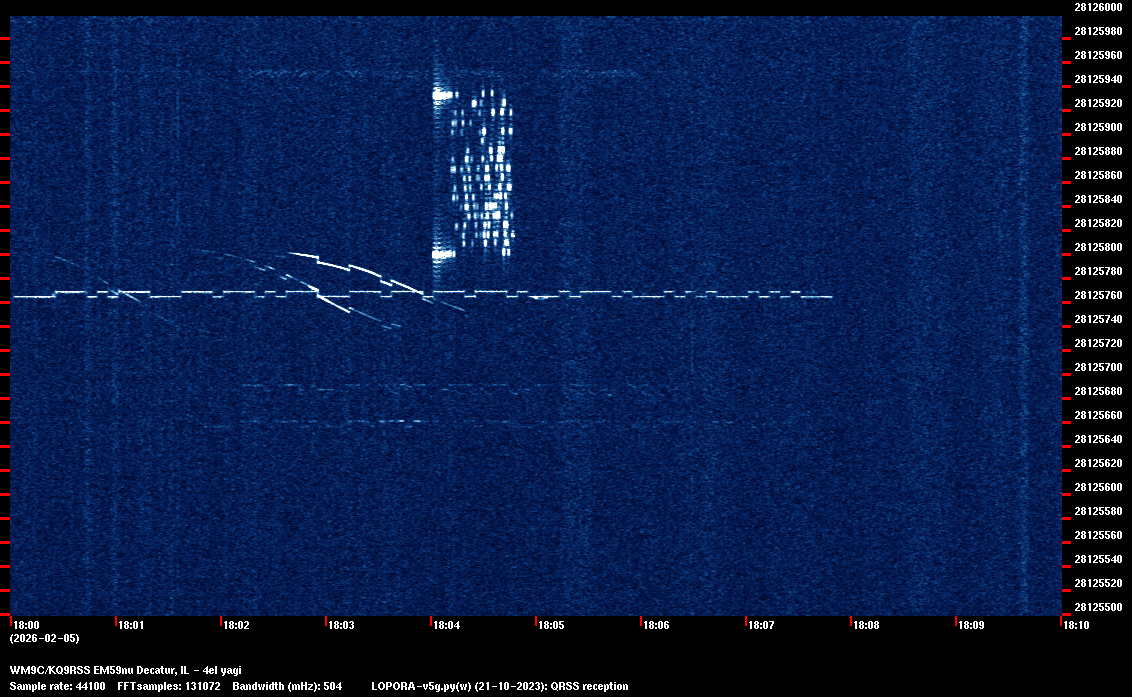Click the date text (2026-02-05)
The image size is (1132, 697).
tap(45, 638)
